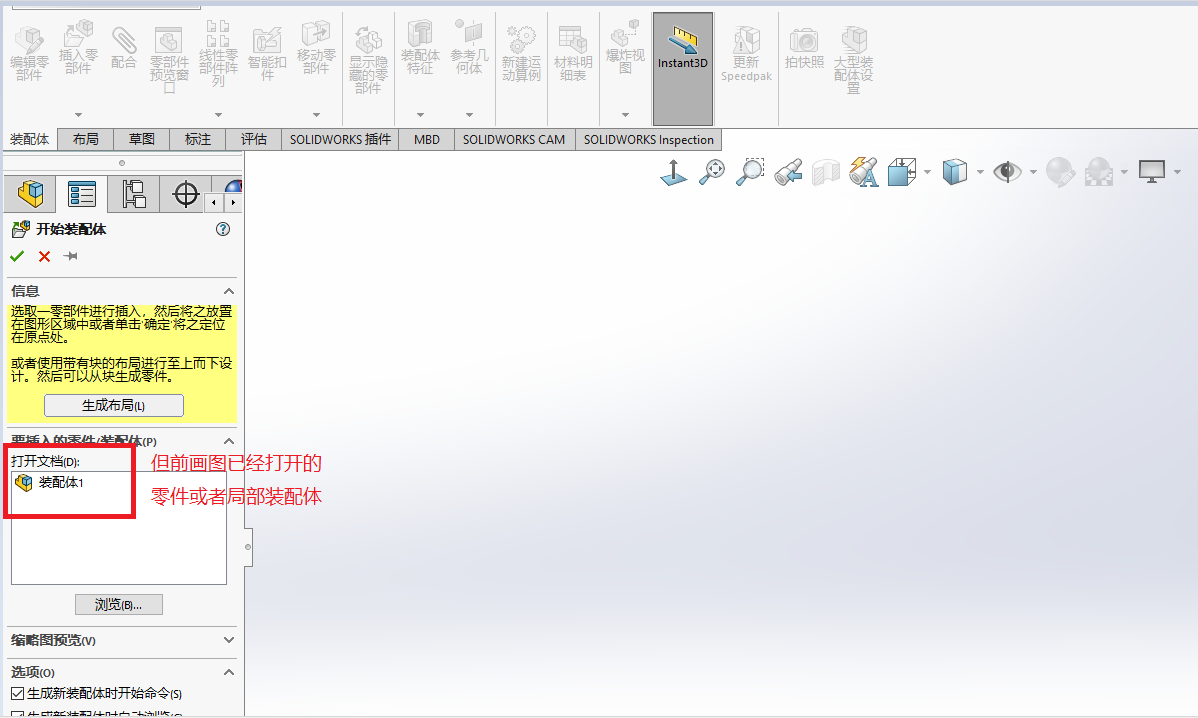1198x718 pixels.
Task: Open the Component Preview Window (零部件预览窗口) tool
Action: click(169, 58)
